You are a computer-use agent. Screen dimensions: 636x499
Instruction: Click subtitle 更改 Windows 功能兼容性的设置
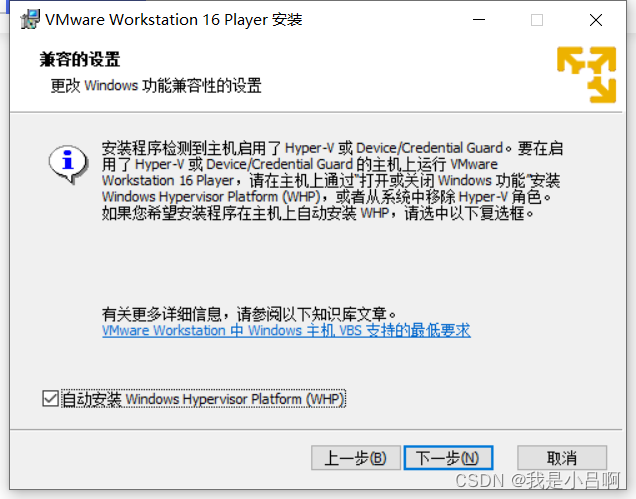[156, 86]
